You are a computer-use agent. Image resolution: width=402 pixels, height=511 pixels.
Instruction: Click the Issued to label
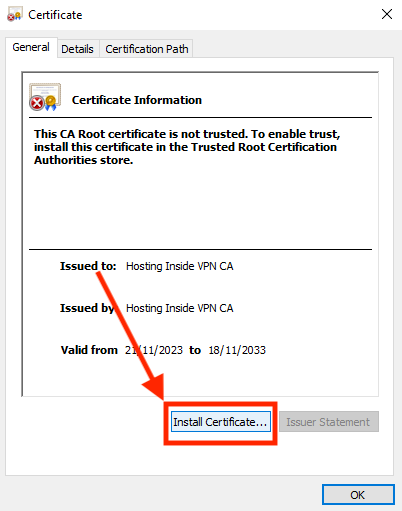coord(88,266)
